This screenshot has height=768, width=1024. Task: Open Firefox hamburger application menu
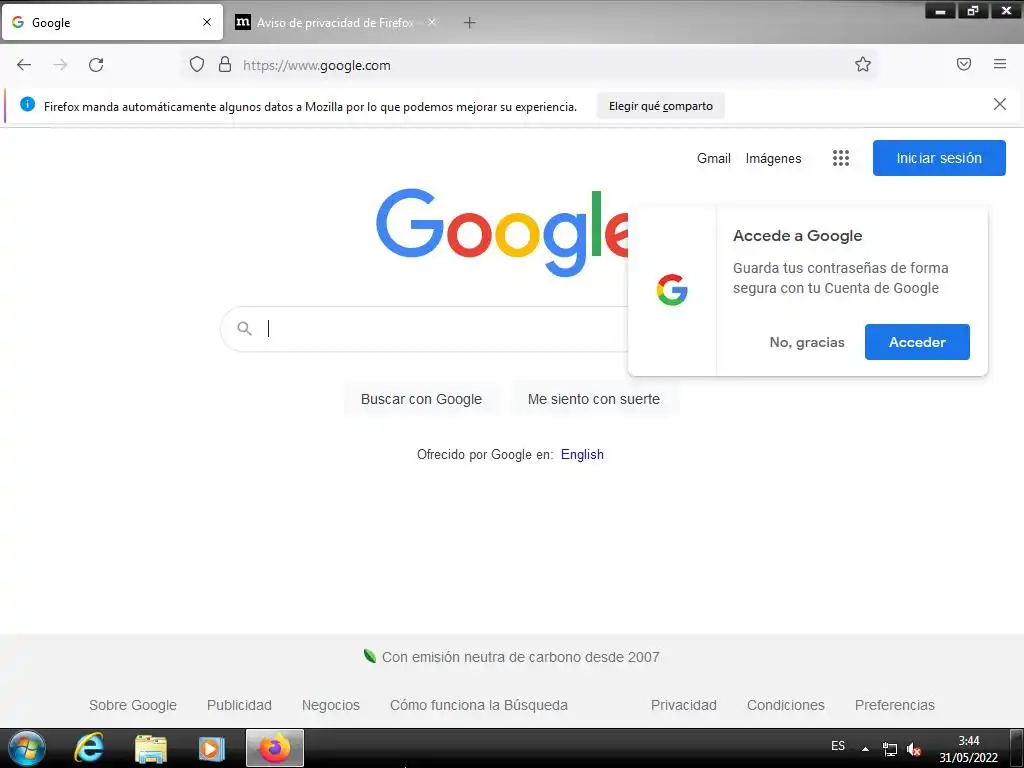pos(1000,64)
